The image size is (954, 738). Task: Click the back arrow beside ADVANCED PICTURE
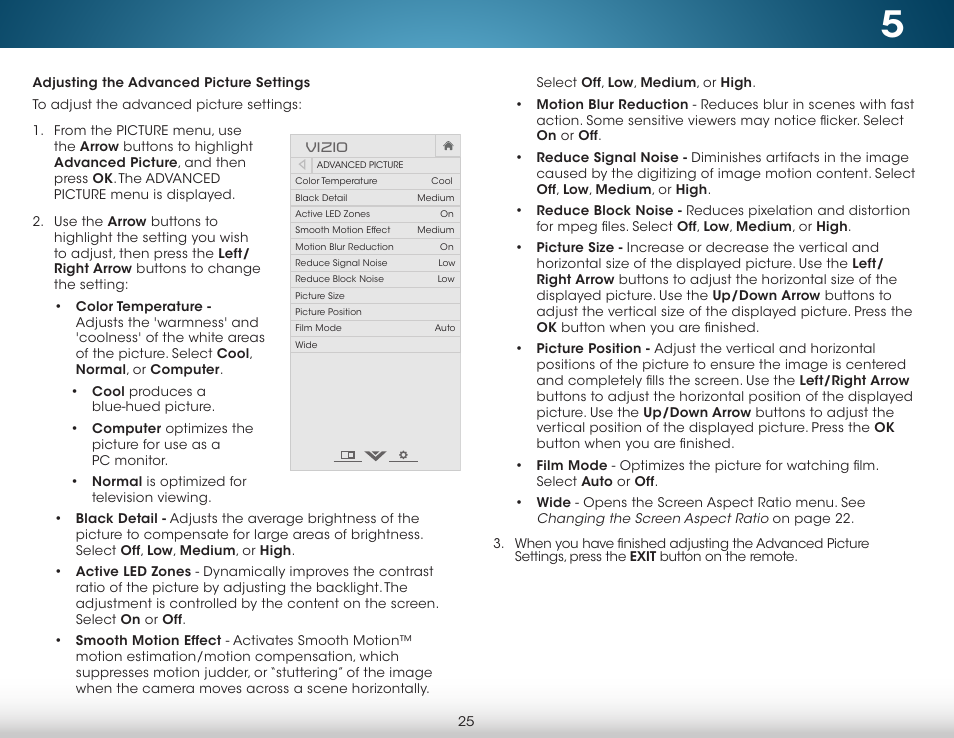pyautogui.click(x=302, y=164)
